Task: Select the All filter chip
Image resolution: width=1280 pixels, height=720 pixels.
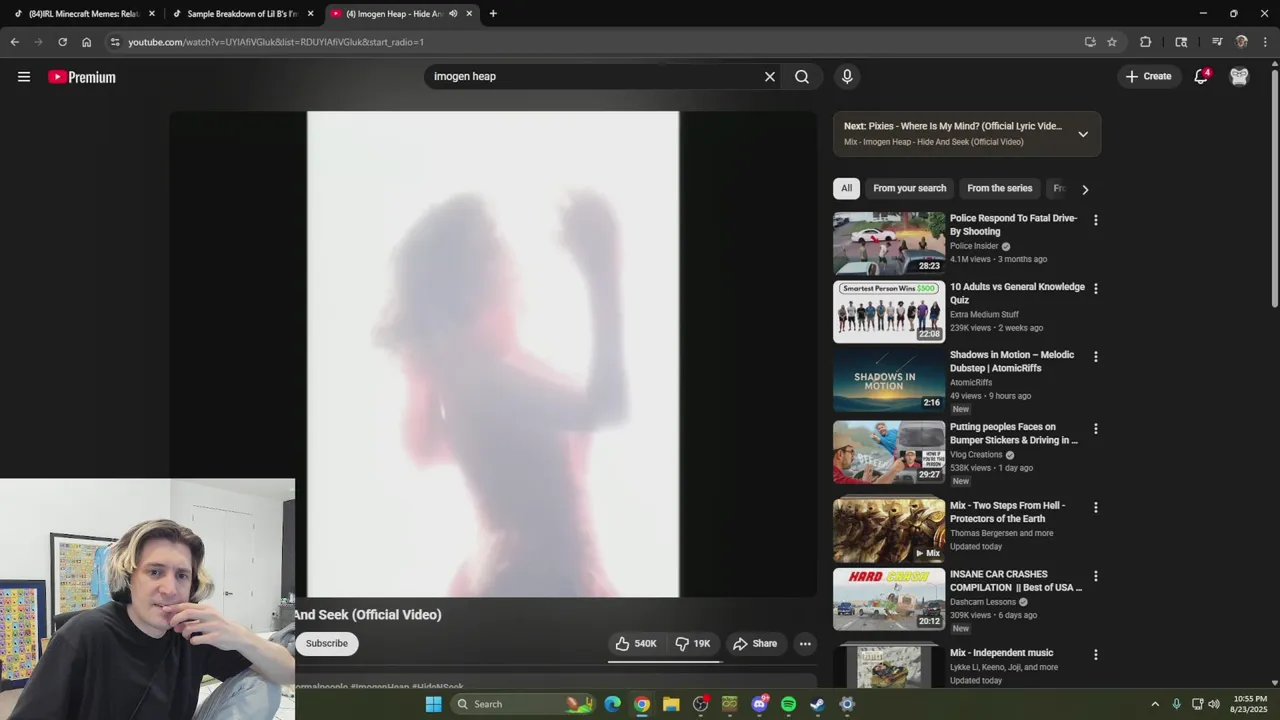Action: coord(846,189)
